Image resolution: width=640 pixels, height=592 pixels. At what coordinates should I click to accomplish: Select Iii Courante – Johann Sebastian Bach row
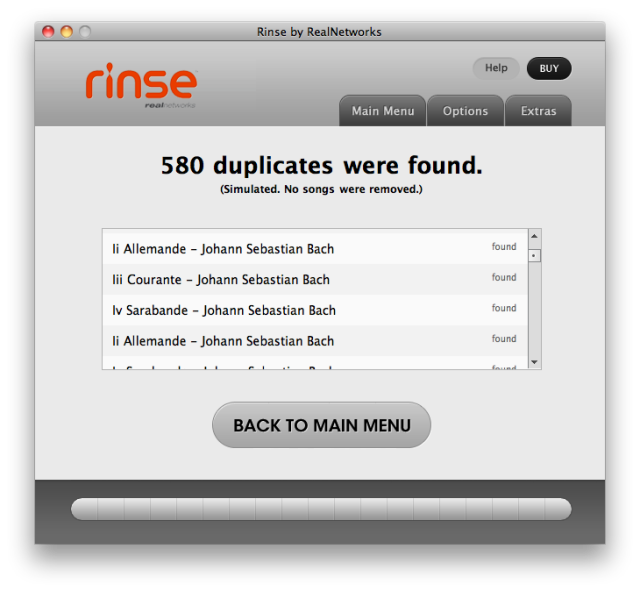coord(315,279)
